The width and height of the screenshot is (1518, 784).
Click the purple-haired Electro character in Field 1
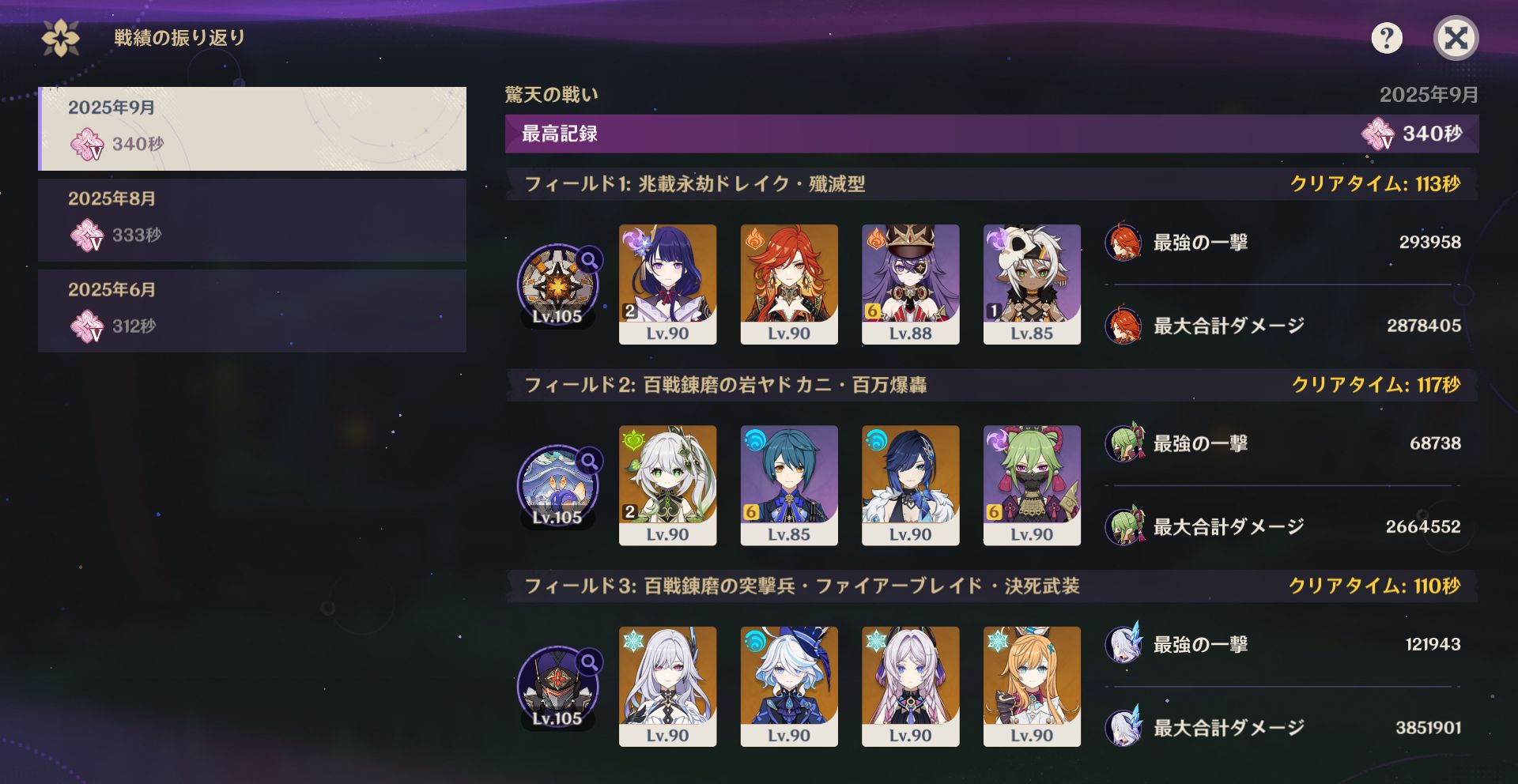pos(667,285)
